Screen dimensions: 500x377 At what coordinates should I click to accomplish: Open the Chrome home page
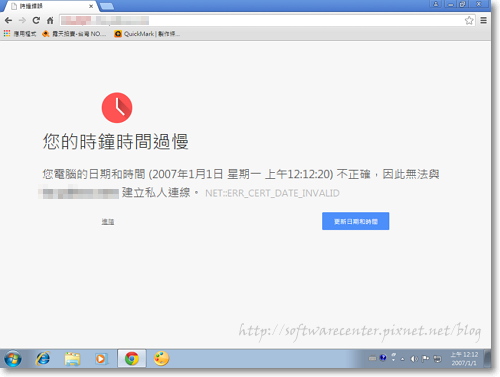click(x=50, y=21)
